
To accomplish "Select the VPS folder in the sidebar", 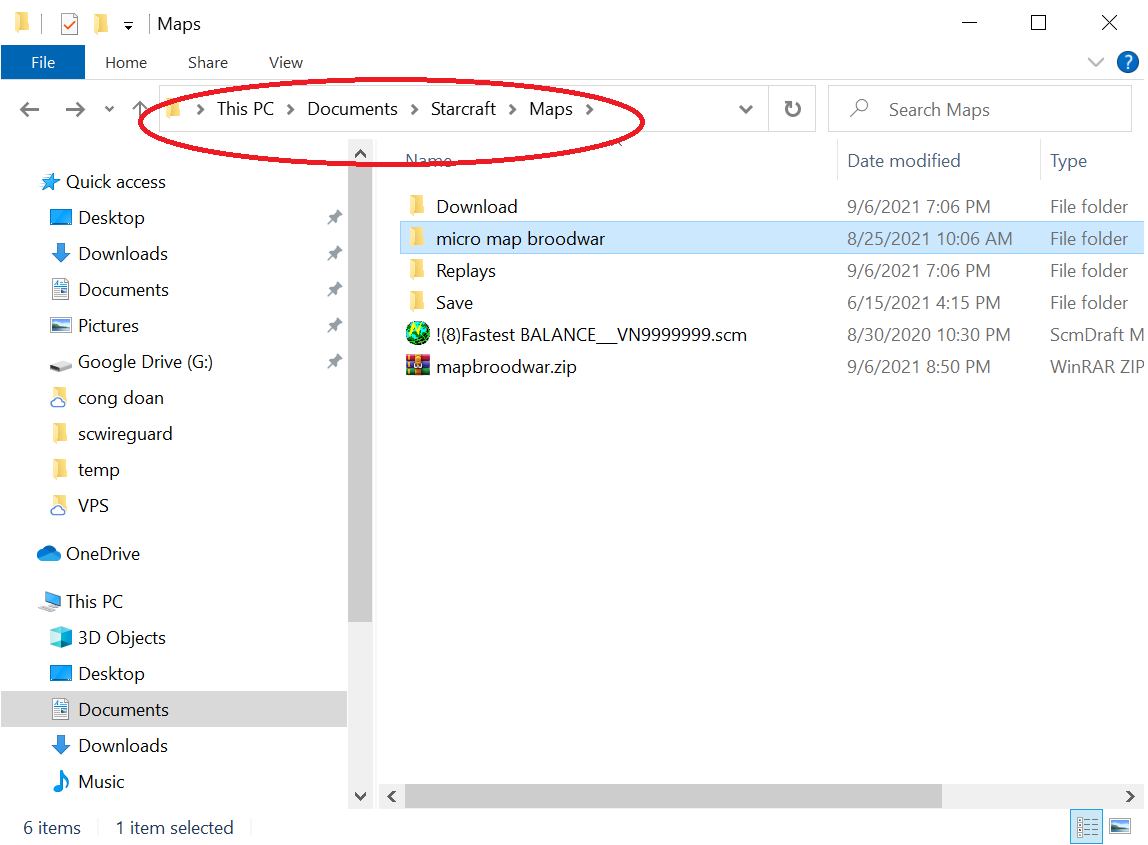I will point(93,505).
